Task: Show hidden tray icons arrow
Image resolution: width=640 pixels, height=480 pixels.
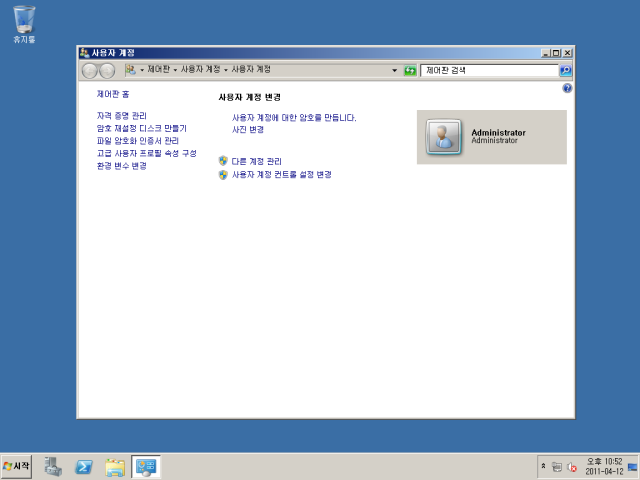Action: pyautogui.click(x=543, y=466)
